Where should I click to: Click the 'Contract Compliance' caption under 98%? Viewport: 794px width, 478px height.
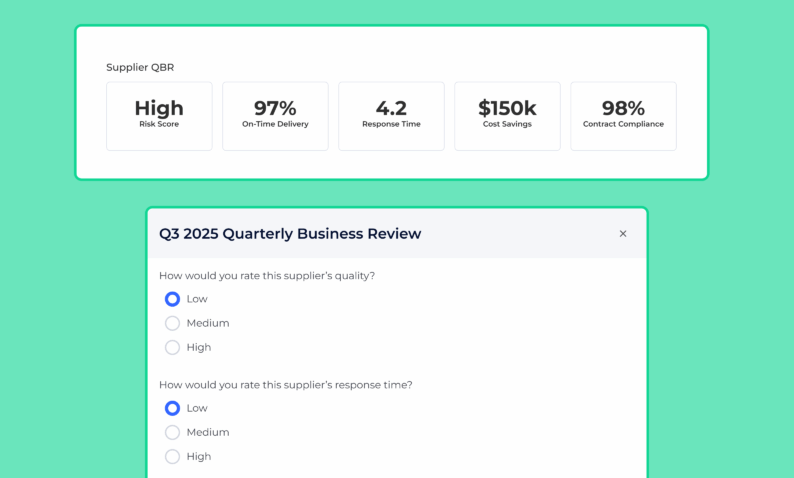click(623, 124)
